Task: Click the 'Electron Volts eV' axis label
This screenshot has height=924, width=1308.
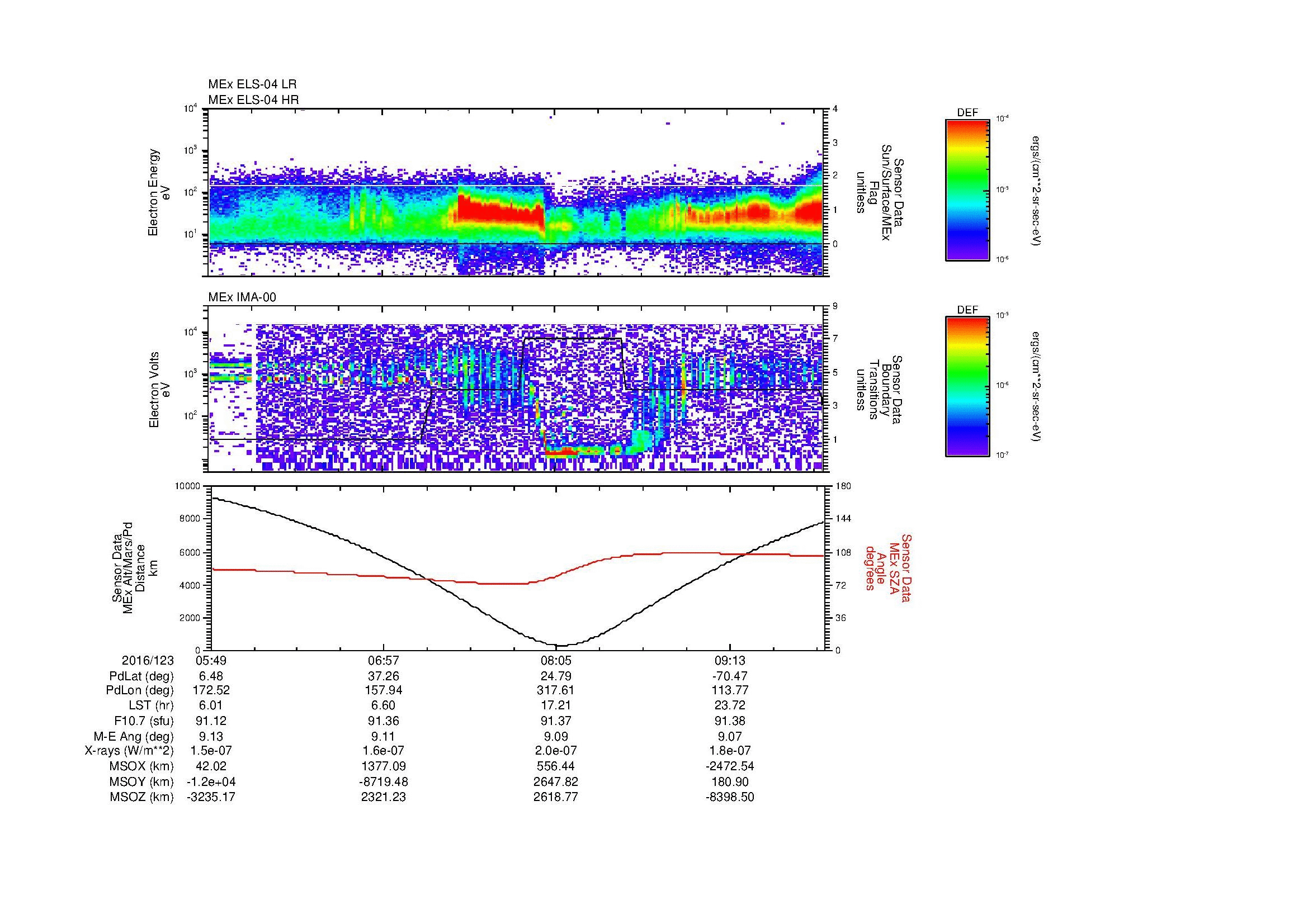Action: click(159, 390)
